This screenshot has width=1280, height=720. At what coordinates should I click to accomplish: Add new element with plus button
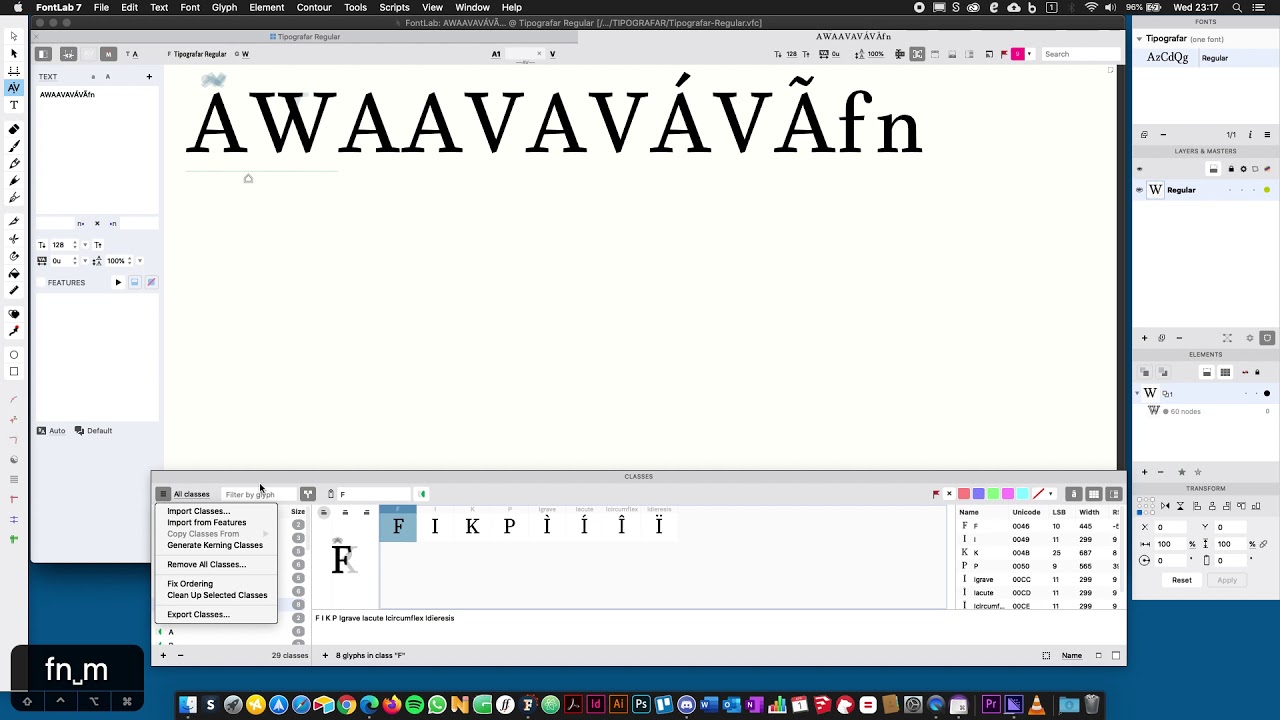1145,472
